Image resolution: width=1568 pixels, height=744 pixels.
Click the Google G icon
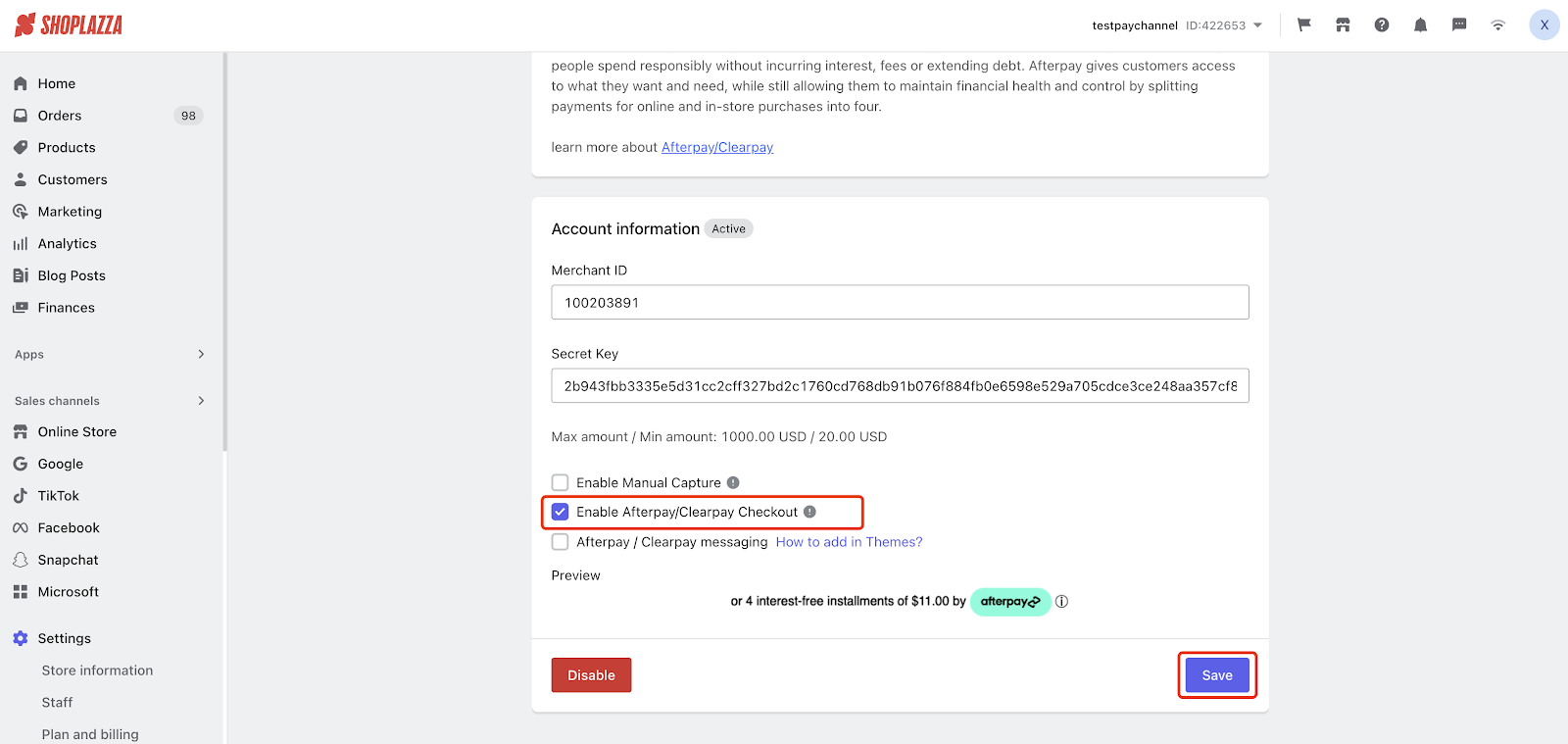pos(21,464)
